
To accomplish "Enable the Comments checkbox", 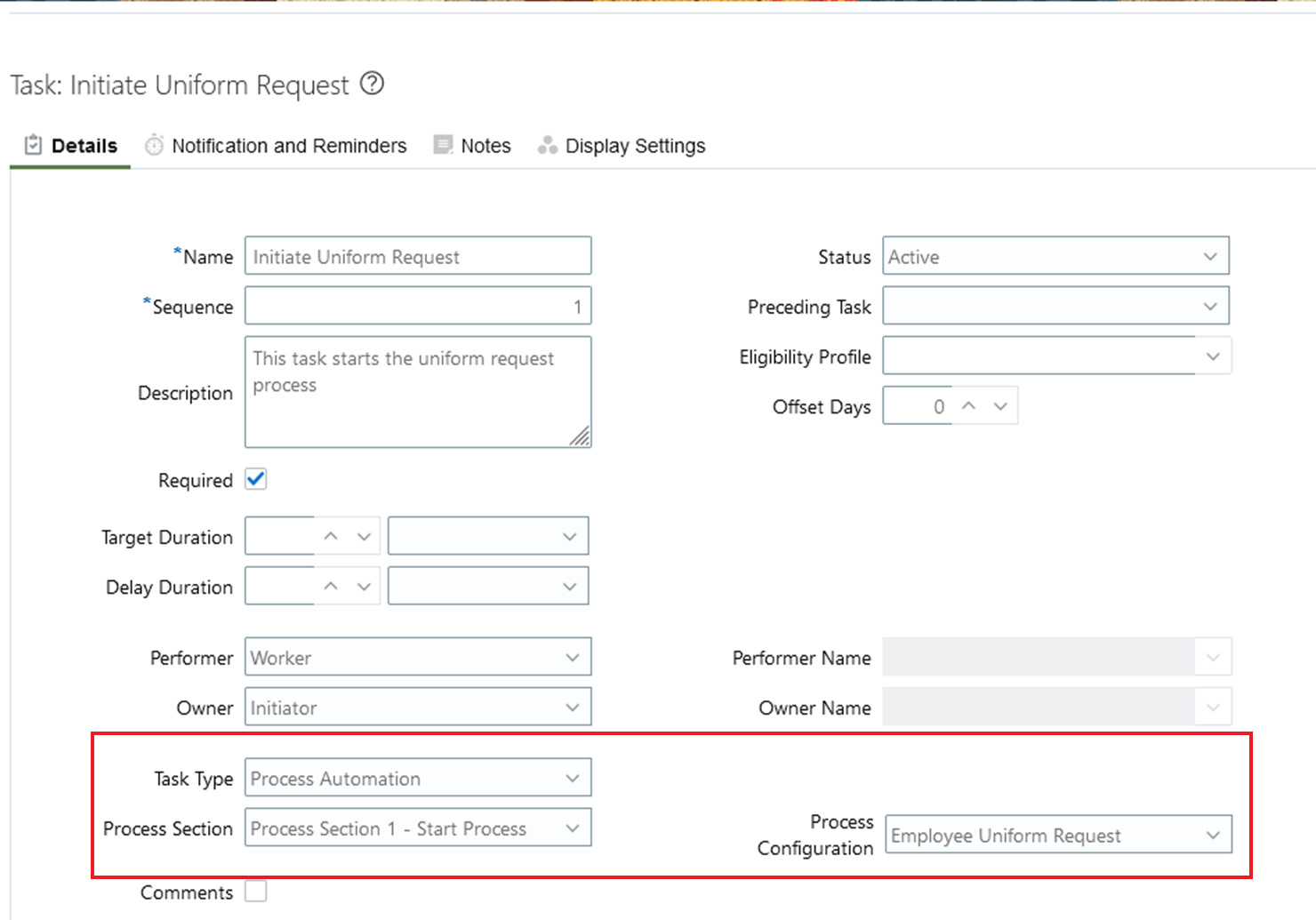I will tap(256, 891).
